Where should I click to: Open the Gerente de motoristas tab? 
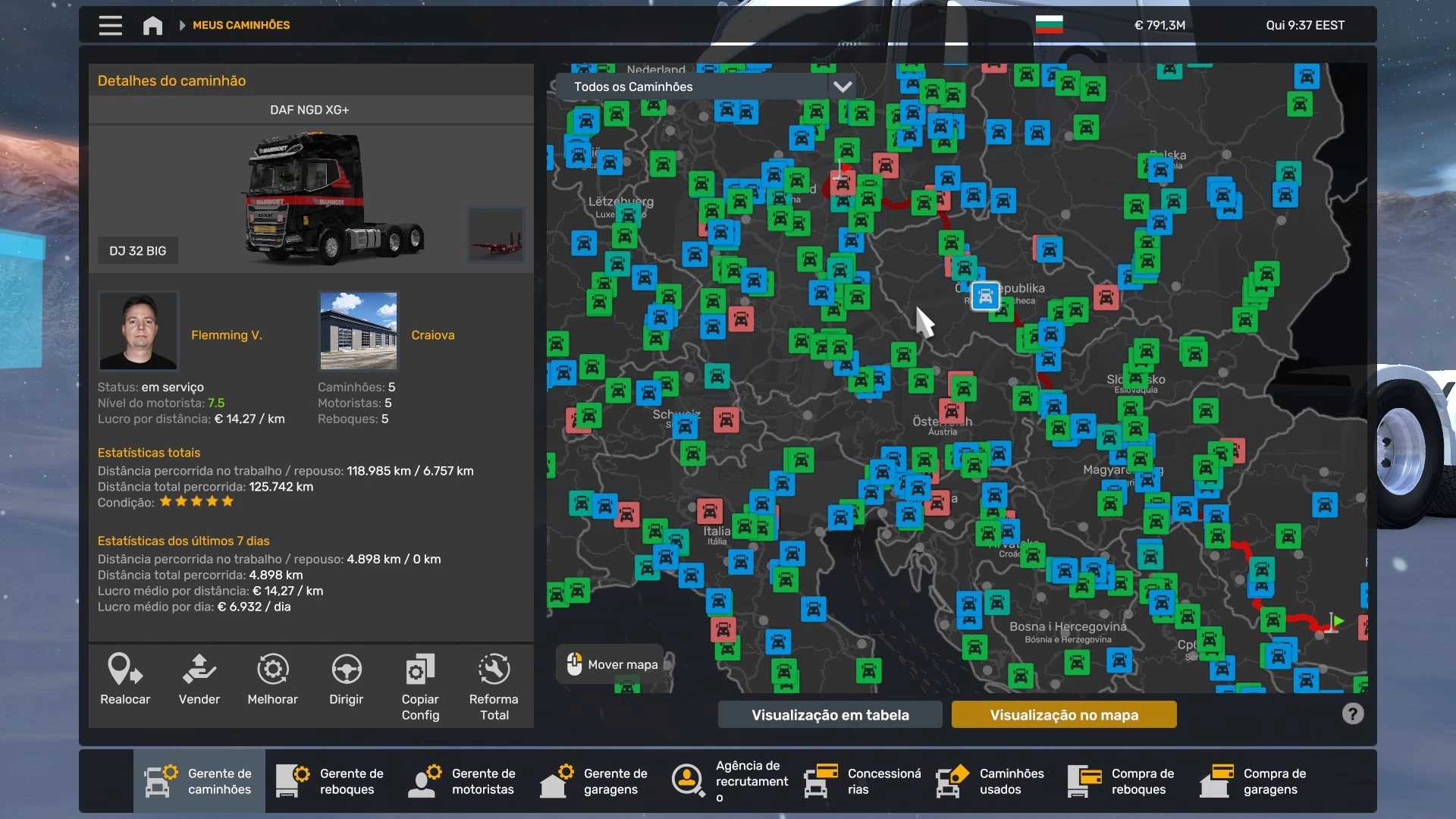(463, 781)
